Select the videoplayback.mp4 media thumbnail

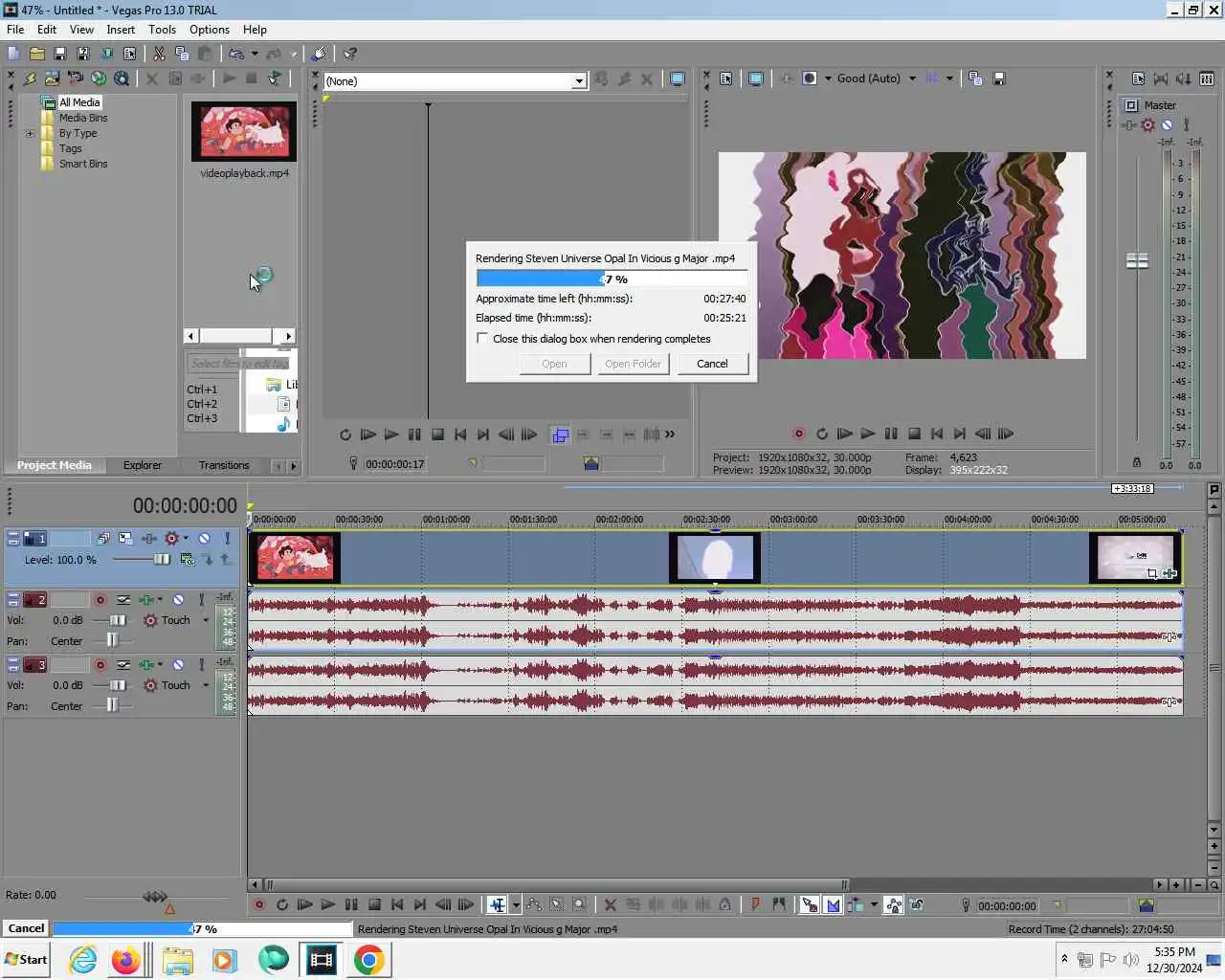[244, 131]
